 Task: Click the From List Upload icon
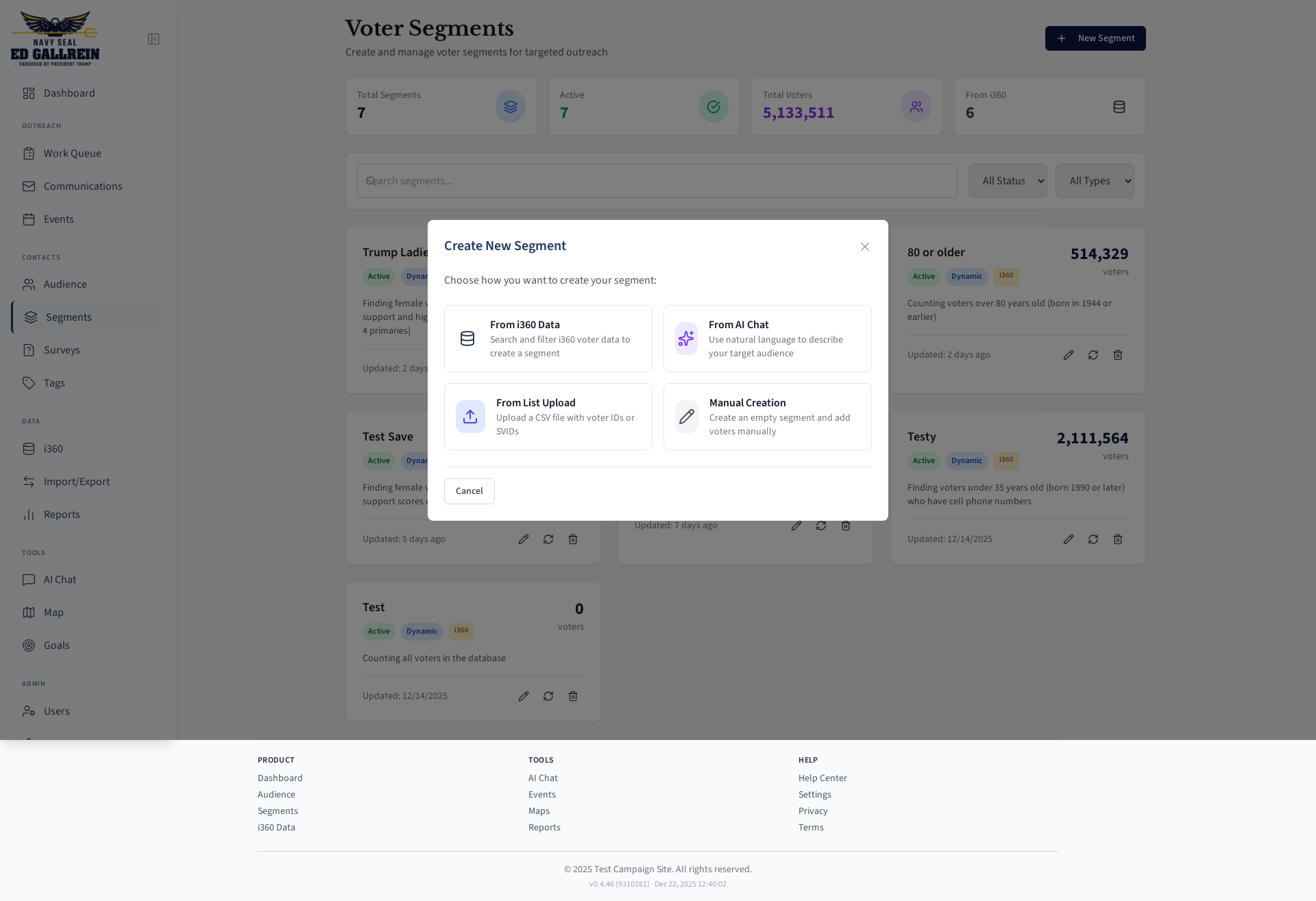(x=470, y=417)
